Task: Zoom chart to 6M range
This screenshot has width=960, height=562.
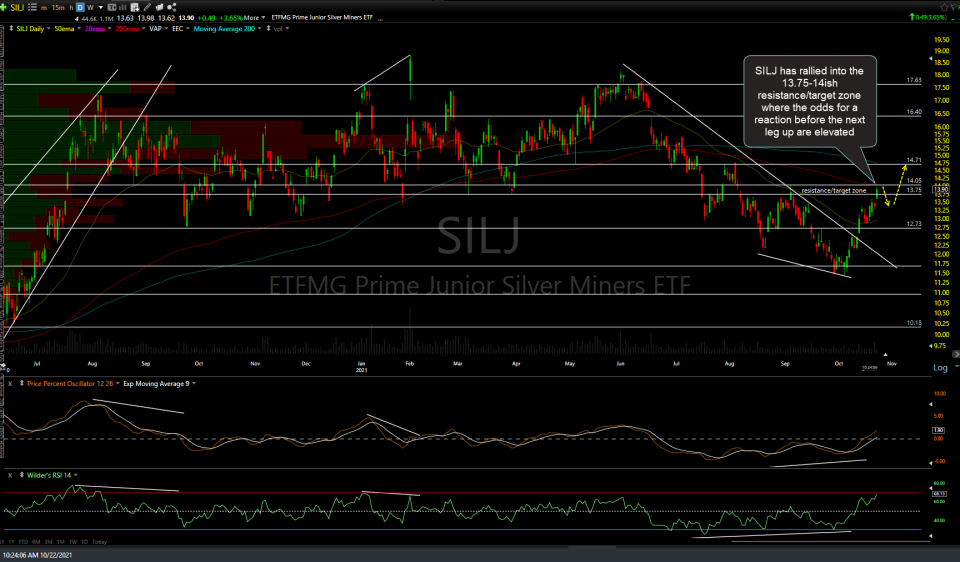Action: [x=36, y=542]
